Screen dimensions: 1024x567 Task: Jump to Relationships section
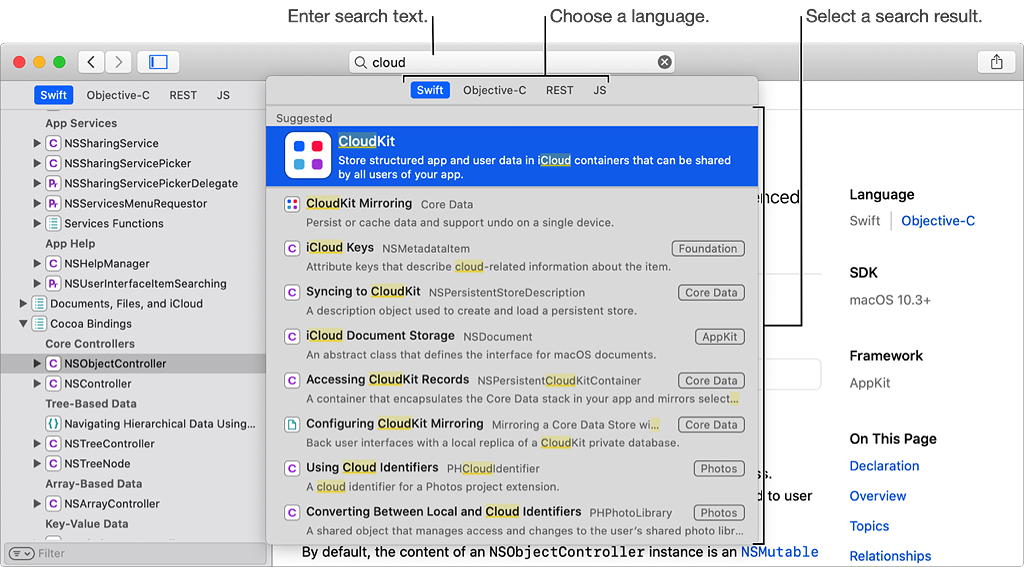890,556
